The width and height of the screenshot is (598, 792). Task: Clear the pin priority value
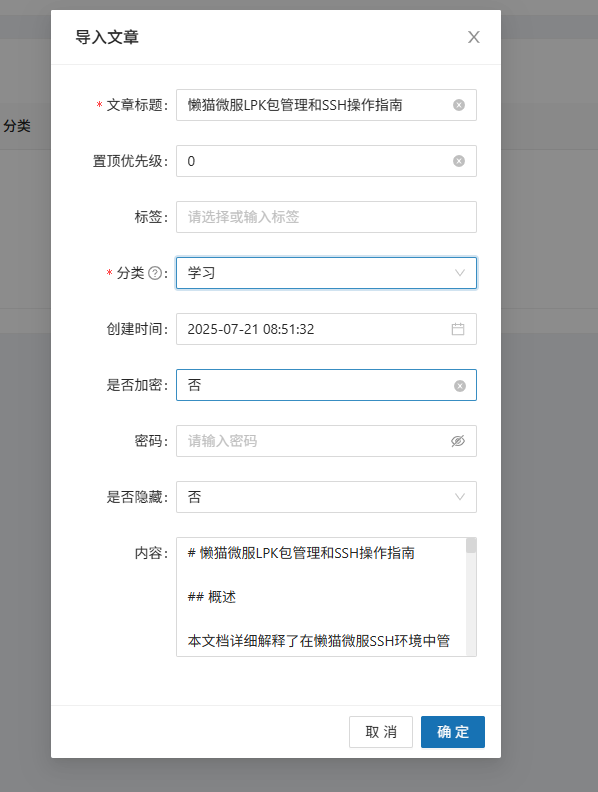[459, 161]
